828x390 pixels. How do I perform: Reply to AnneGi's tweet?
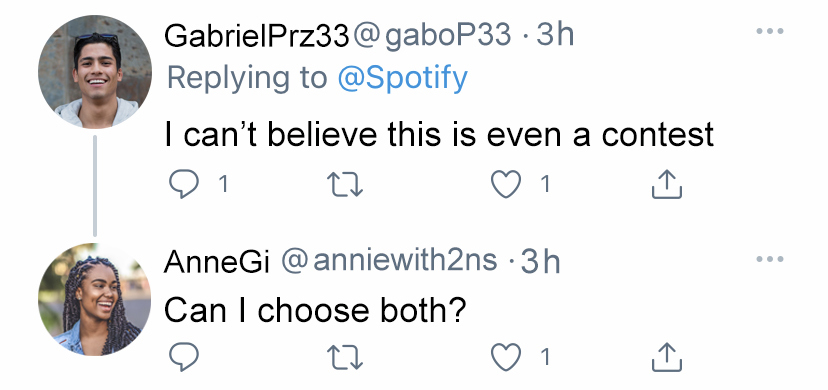tap(184, 357)
